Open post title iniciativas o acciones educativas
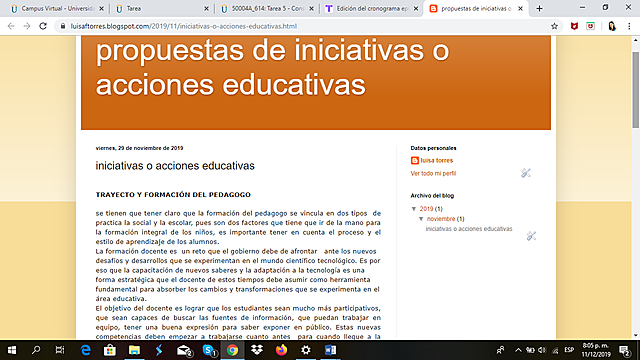The height and width of the screenshot is (360, 640). click(x=175, y=166)
